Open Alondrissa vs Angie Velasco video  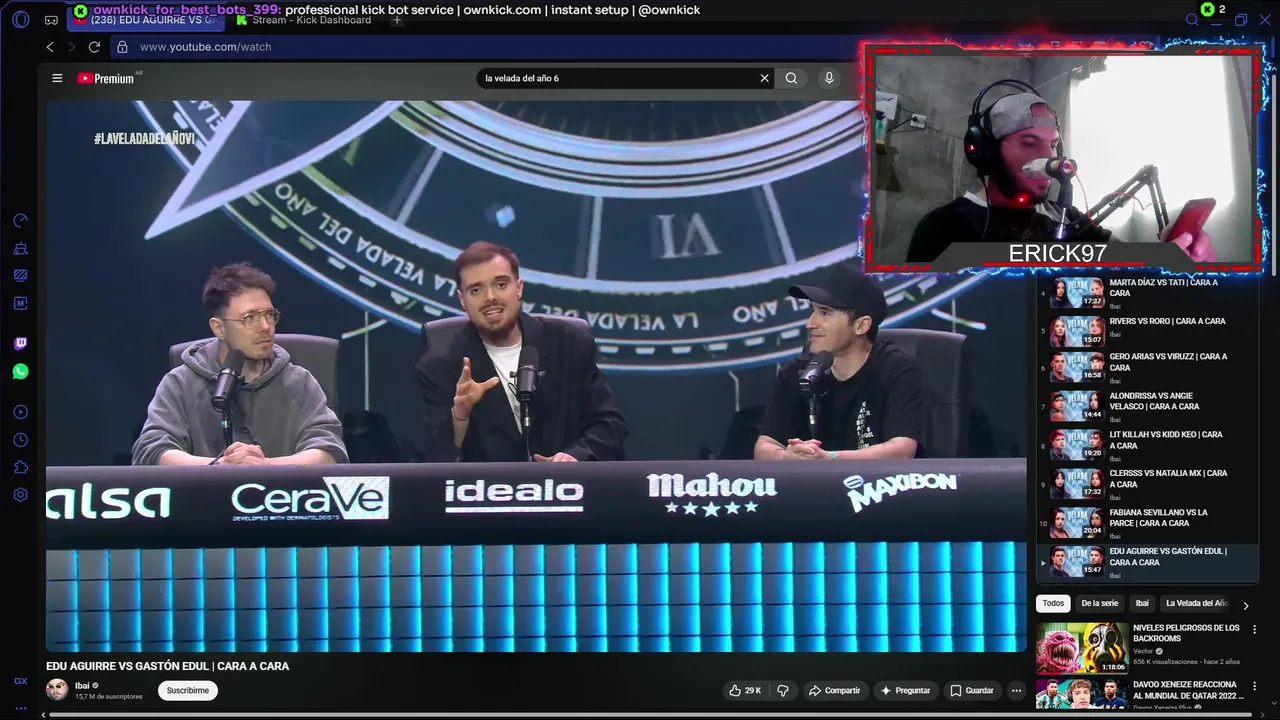pos(1146,406)
